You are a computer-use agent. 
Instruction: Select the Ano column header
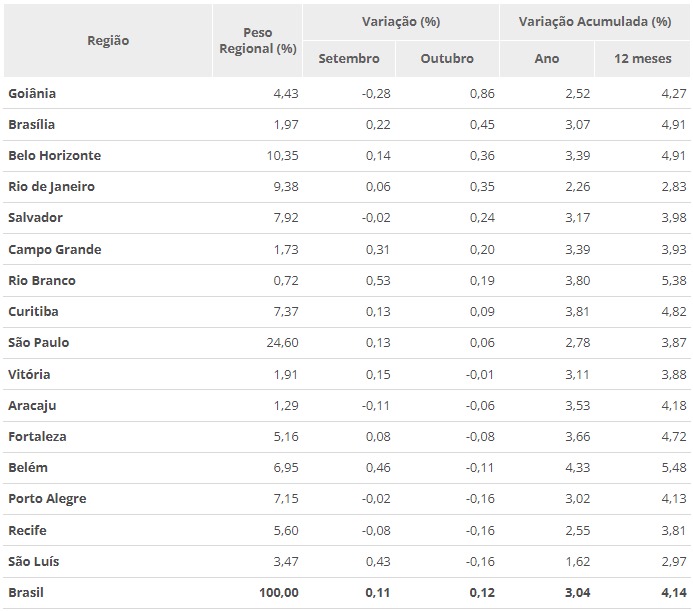point(547,59)
